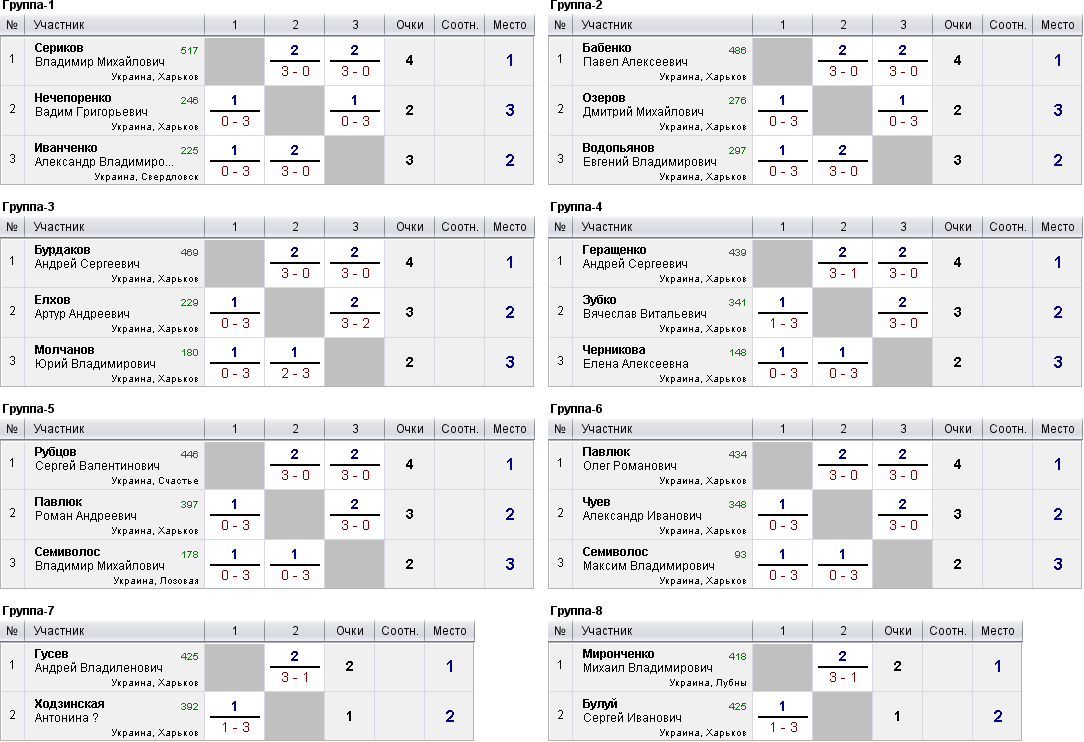Click player name Бабенко Павел Алексеевич
This screenshot has height=742, width=1084.
[635, 55]
